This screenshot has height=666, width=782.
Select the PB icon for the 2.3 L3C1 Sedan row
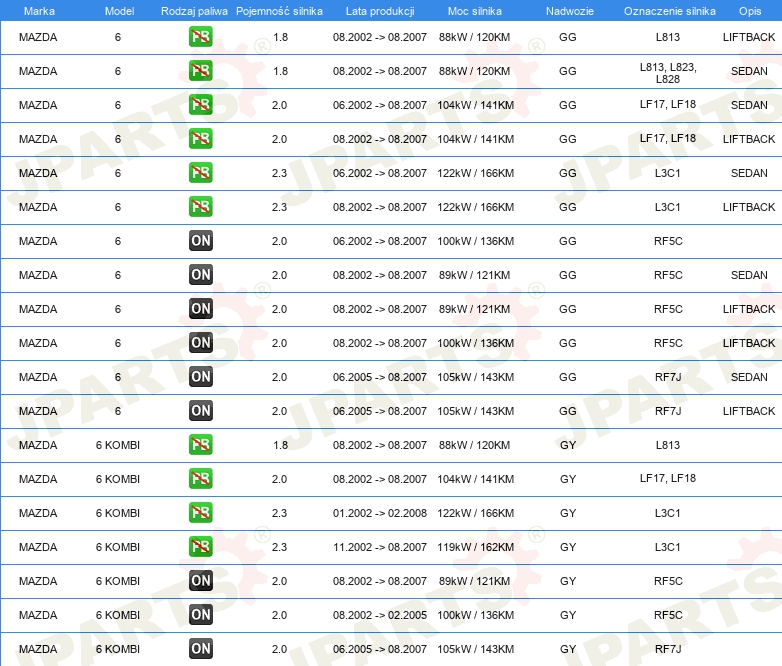pos(200,173)
